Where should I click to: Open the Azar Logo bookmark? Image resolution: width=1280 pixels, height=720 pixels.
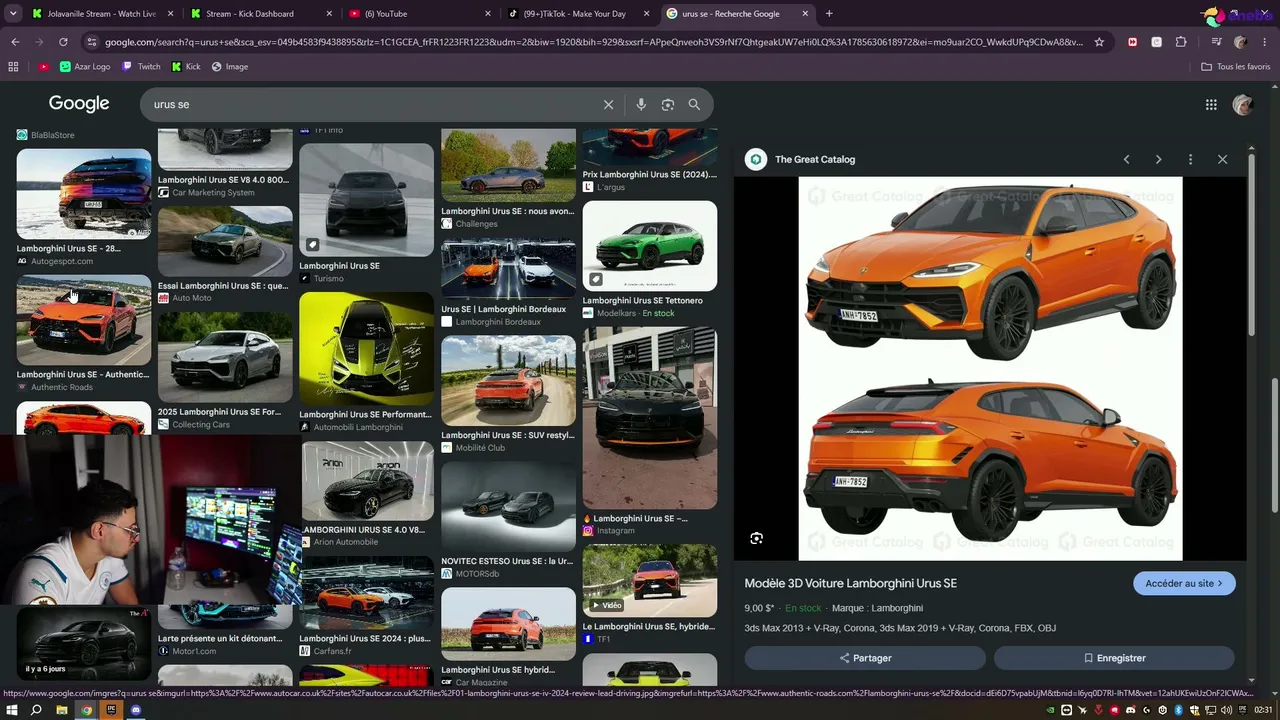tap(85, 66)
